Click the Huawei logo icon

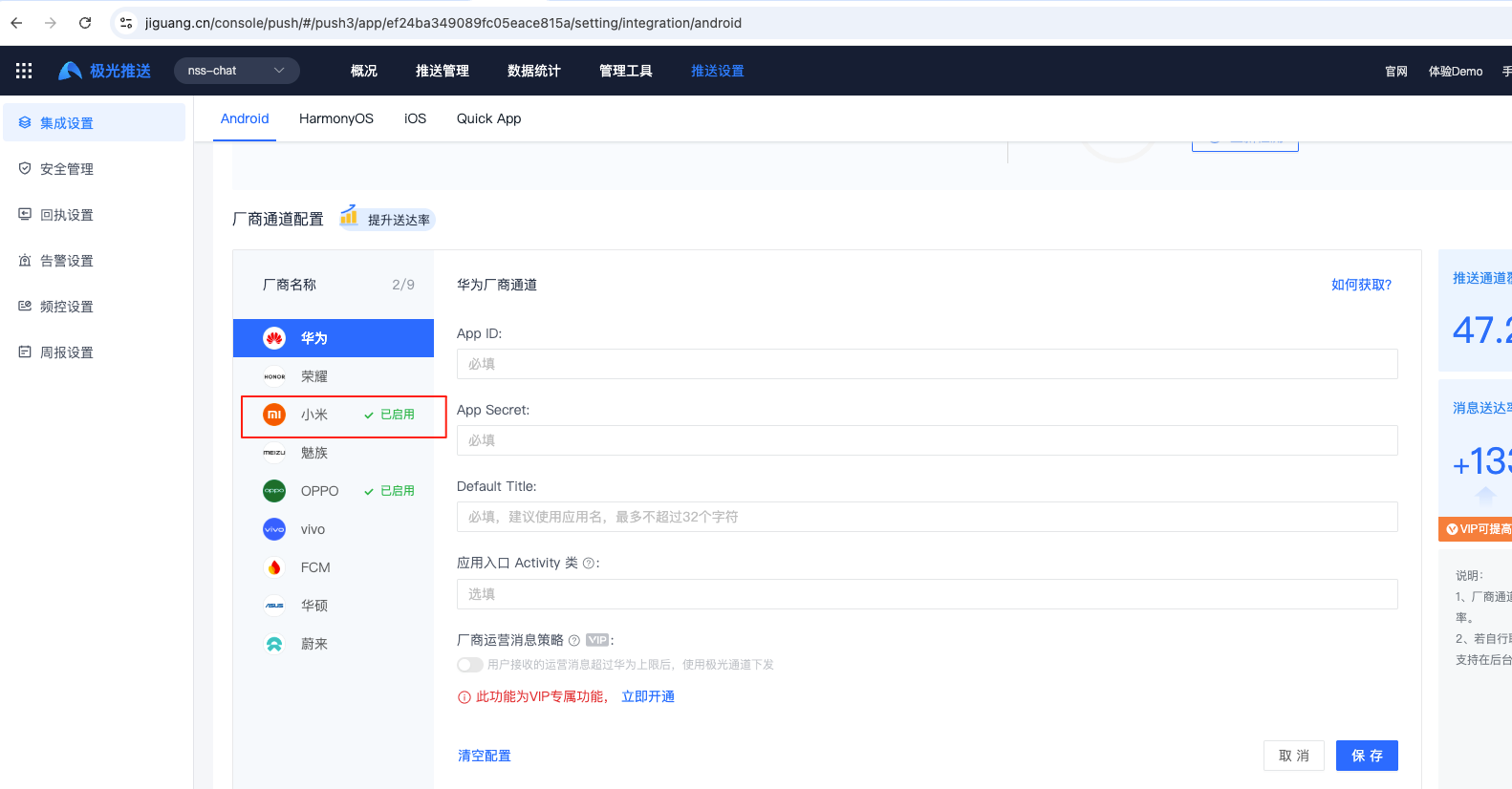coord(274,338)
